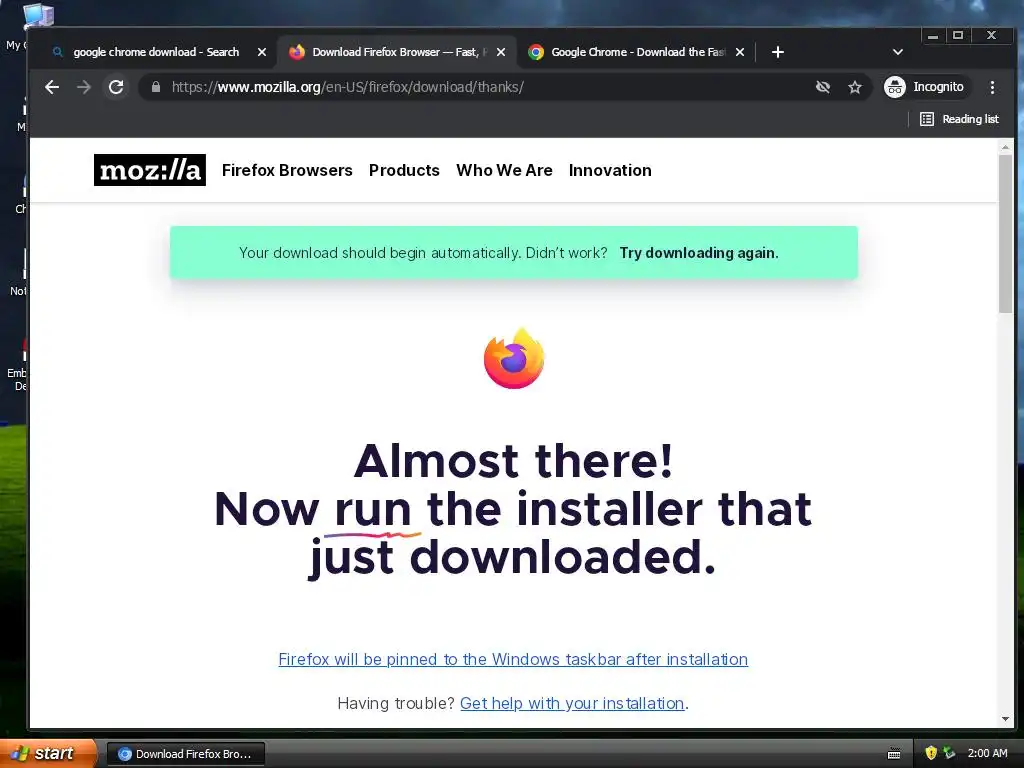Click the 2:00 AM system clock

point(987,753)
